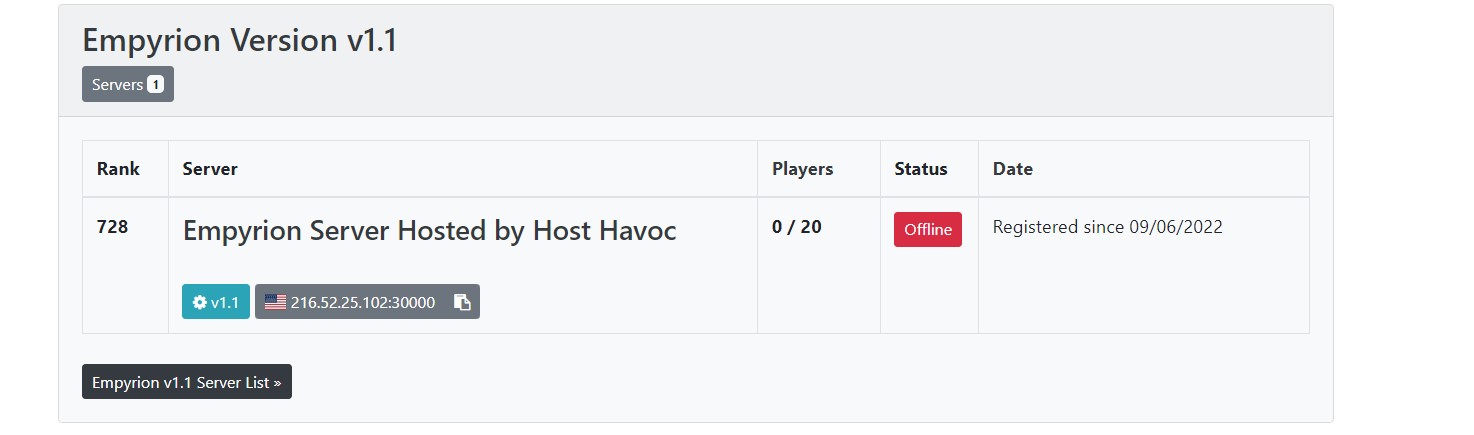This screenshot has width=1474, height=435.
Task: Select the 216.52.25.102:30000 address text
Action: click(x=362, y=302)
